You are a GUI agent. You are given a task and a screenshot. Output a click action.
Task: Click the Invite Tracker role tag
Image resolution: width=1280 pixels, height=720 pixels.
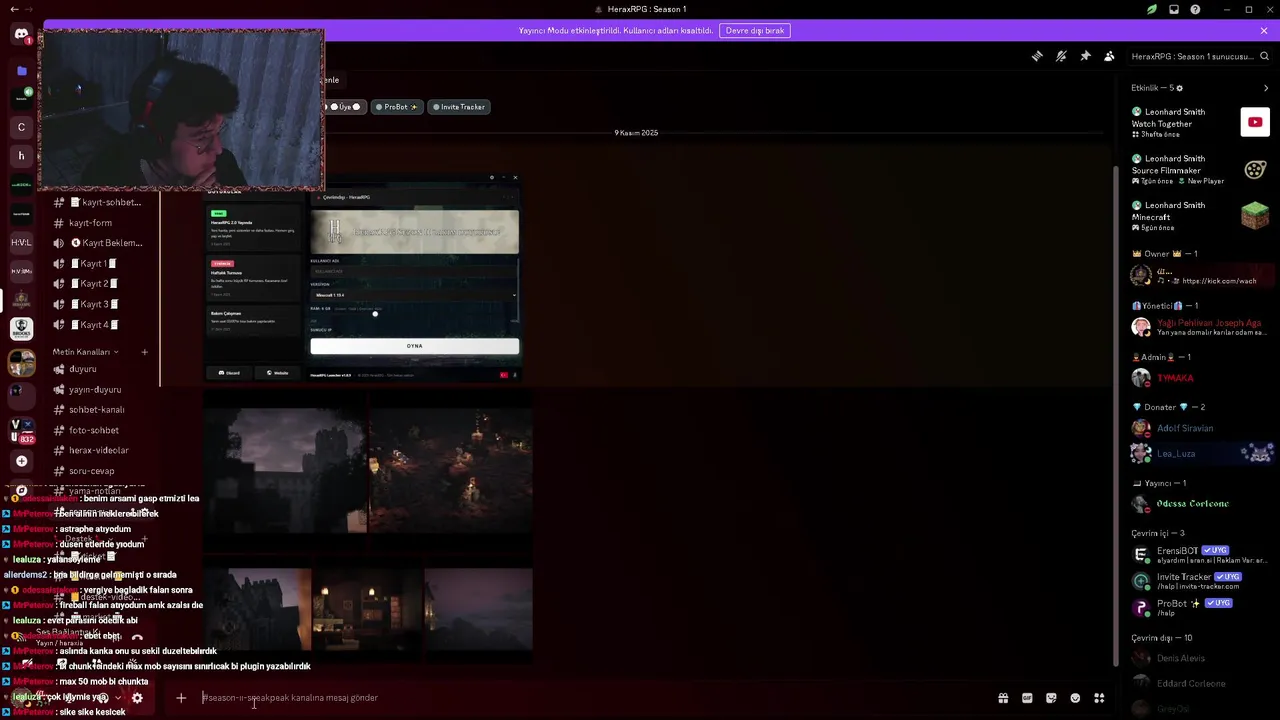click(x=459, y=107)
